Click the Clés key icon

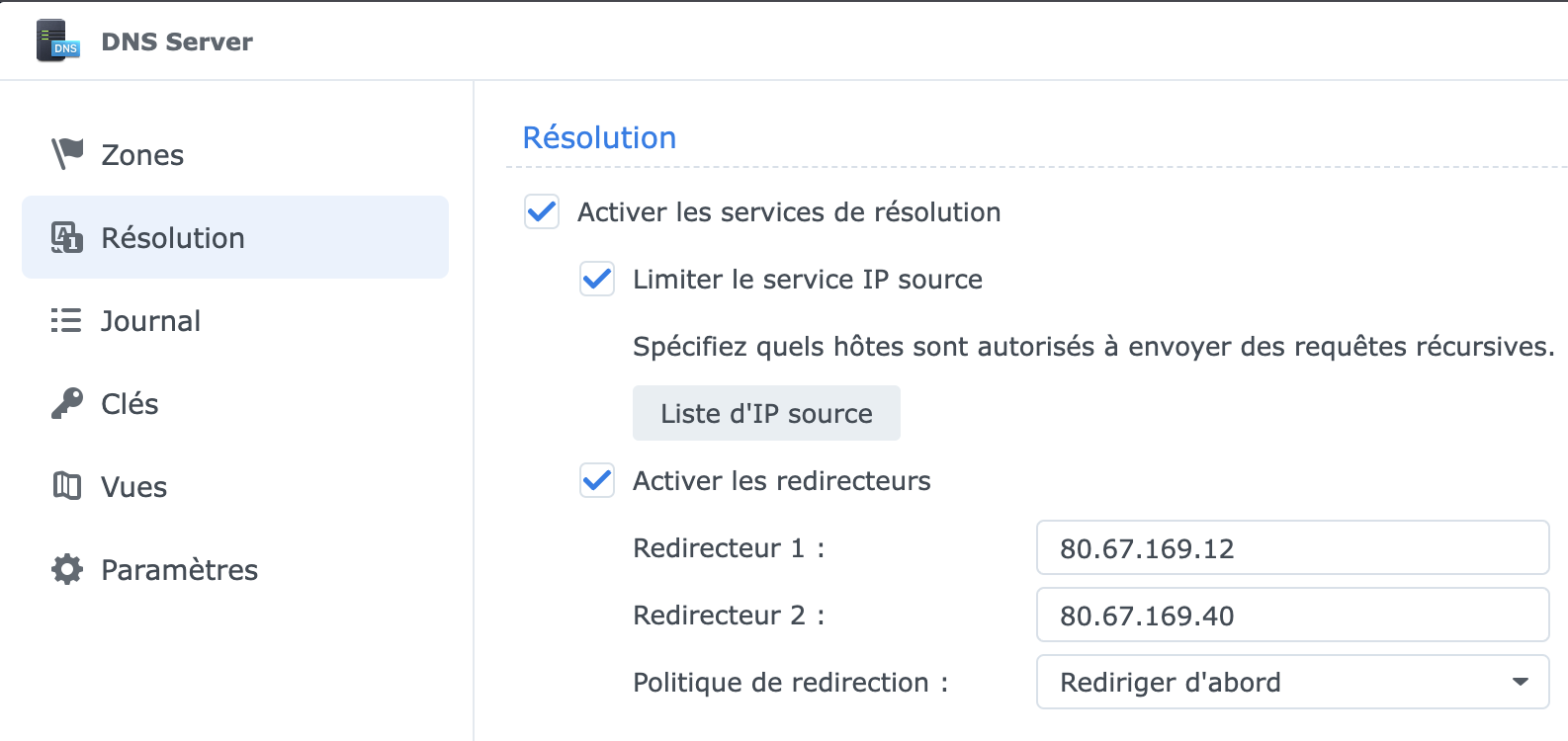(67, 403)
